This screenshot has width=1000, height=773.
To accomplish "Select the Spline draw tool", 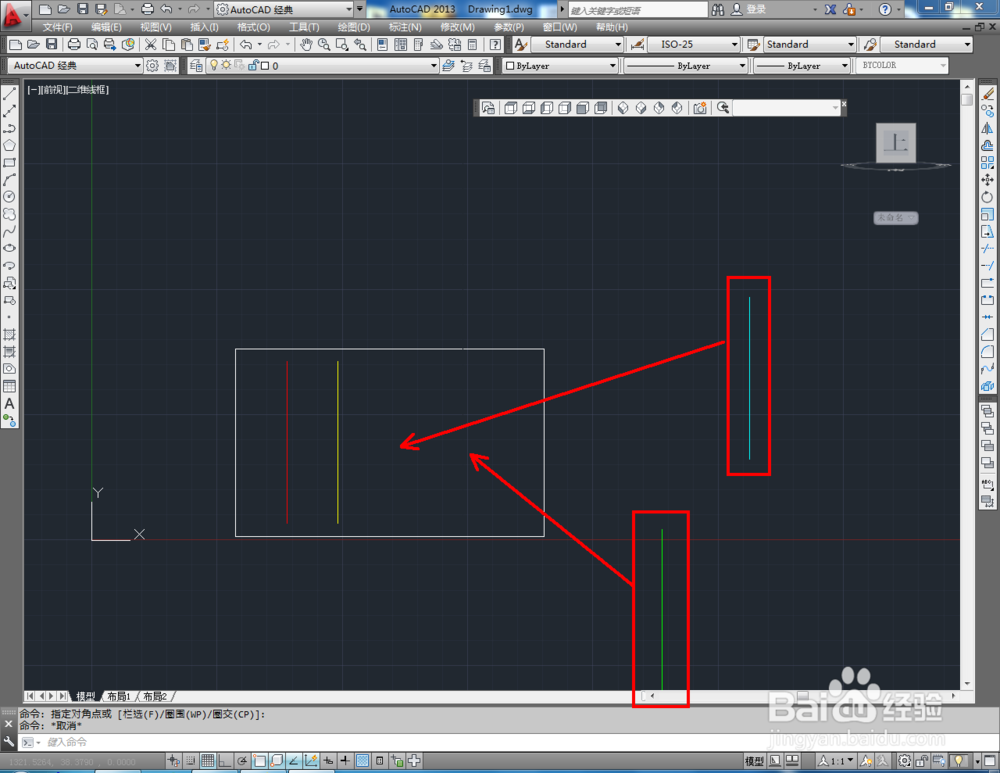I will tap(10, 232).
